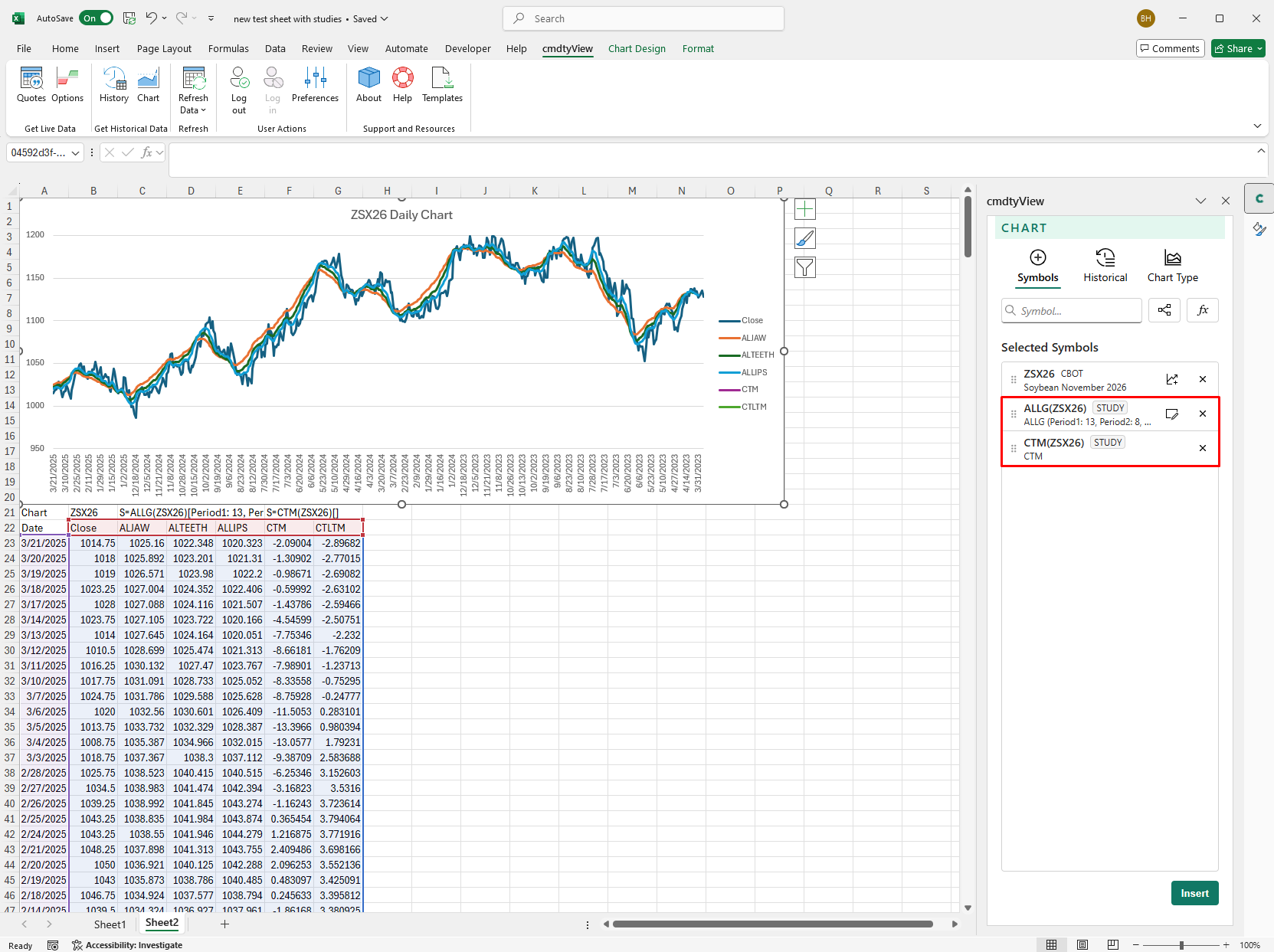This screenshot has width=1274, height=952.
Task: Click the zoom out minus button
Action: (1136, 945)
